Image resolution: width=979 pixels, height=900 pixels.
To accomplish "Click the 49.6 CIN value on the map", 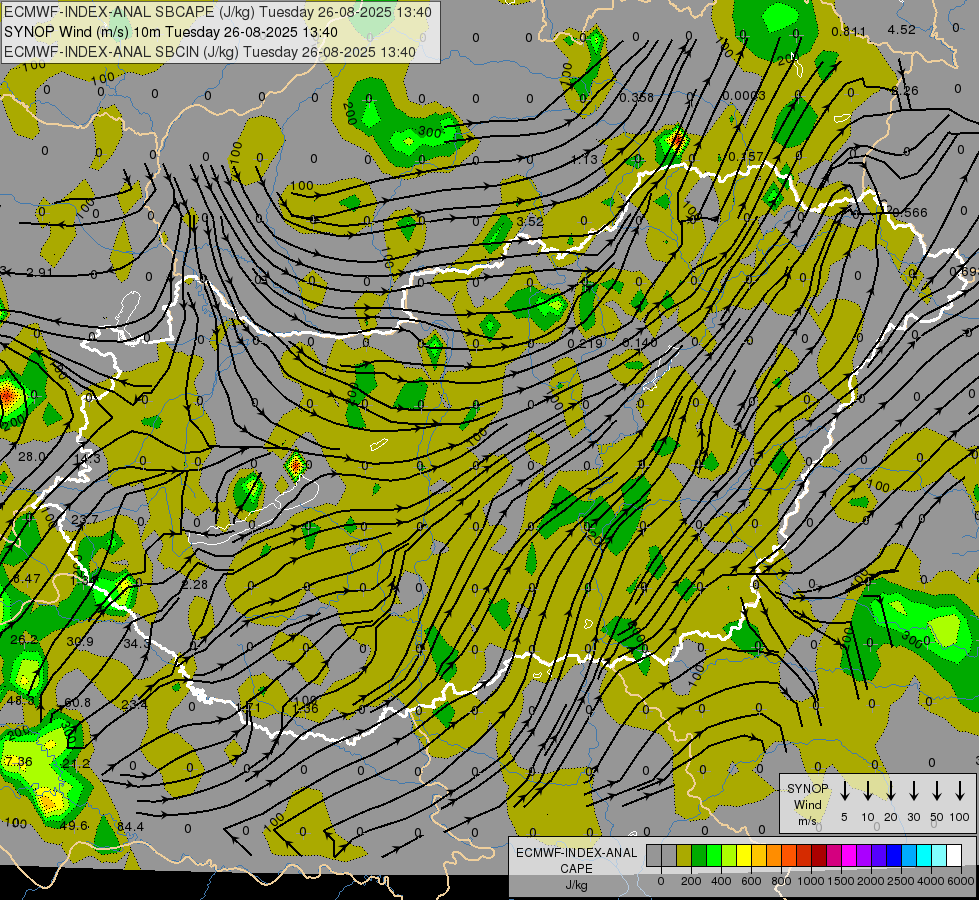I will click(74, 826).
